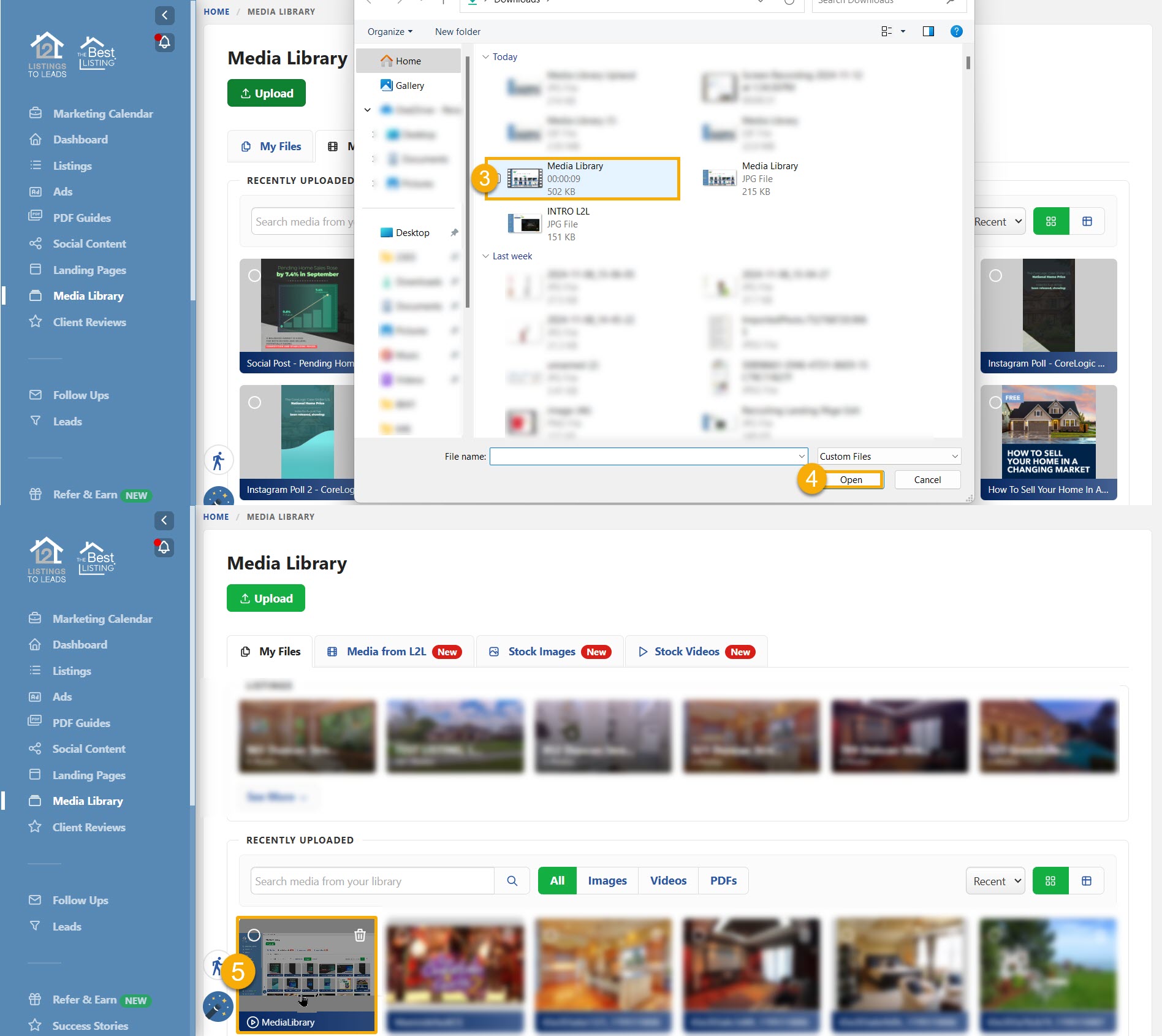
Task: Click the green Upload button
Action: pyautogui.click(x=266, y=598)
